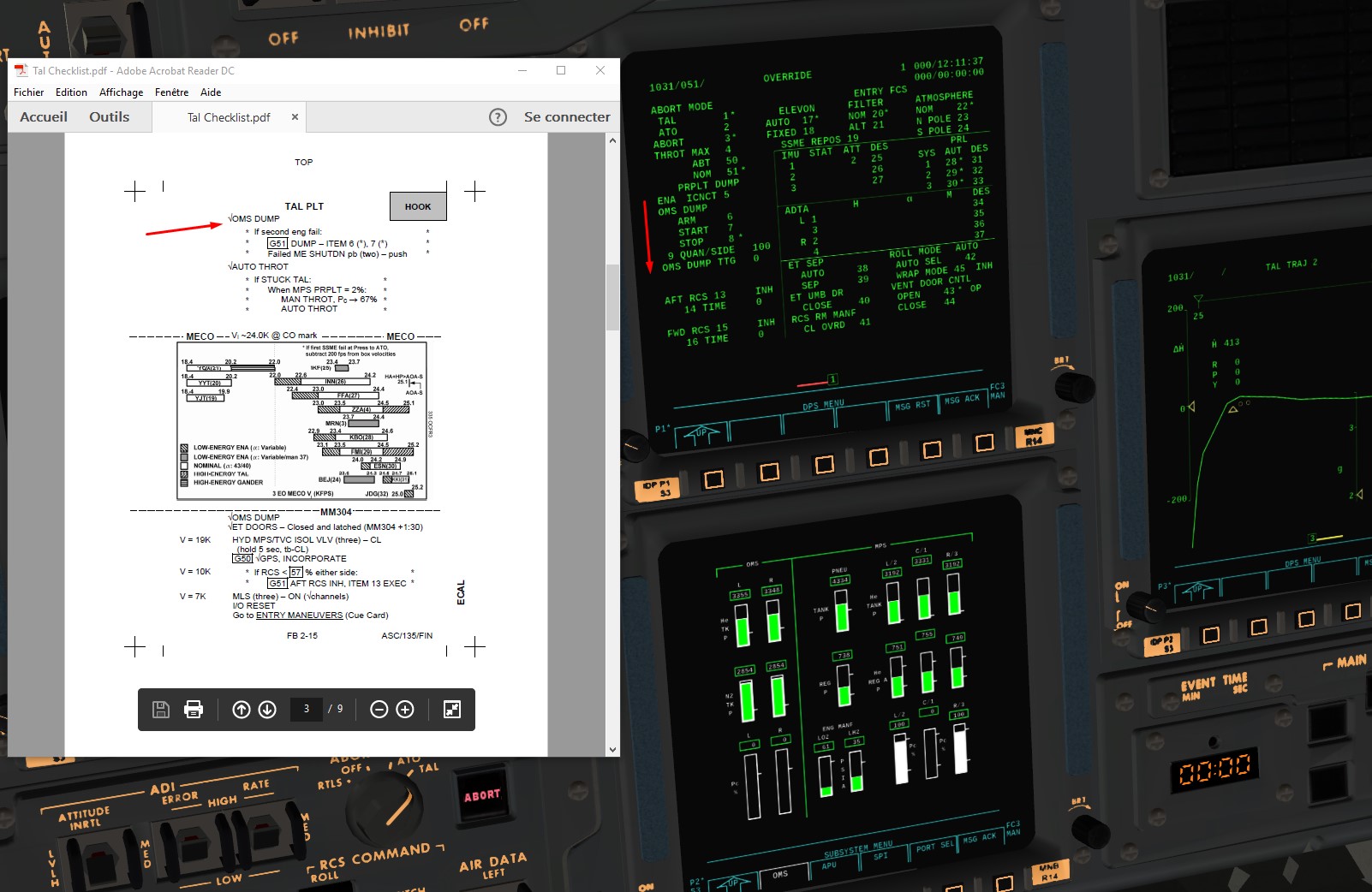Click the PDF vertical scrollbar thumb

tap(612, 297)
